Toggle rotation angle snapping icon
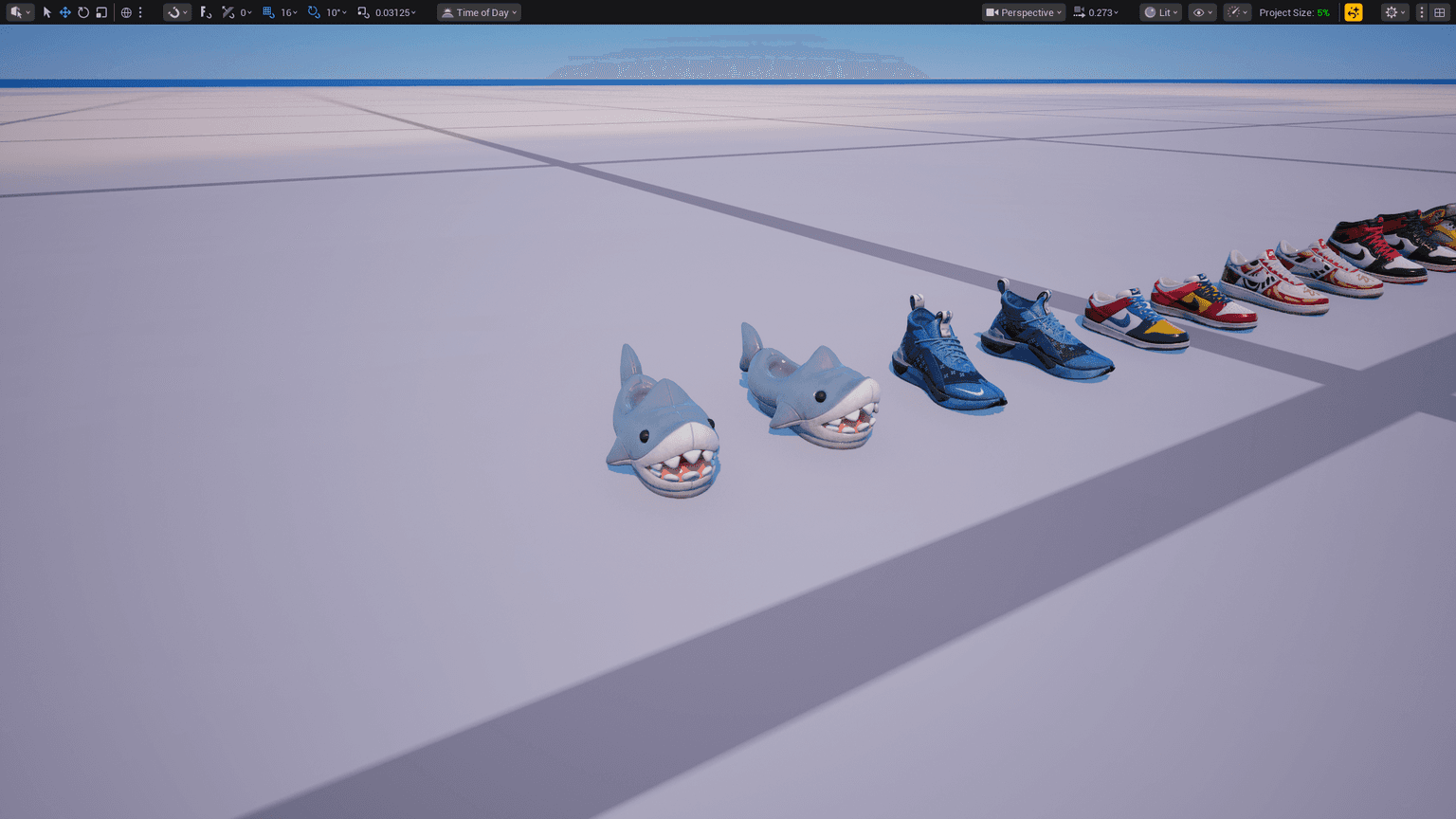 coord(314,12)
